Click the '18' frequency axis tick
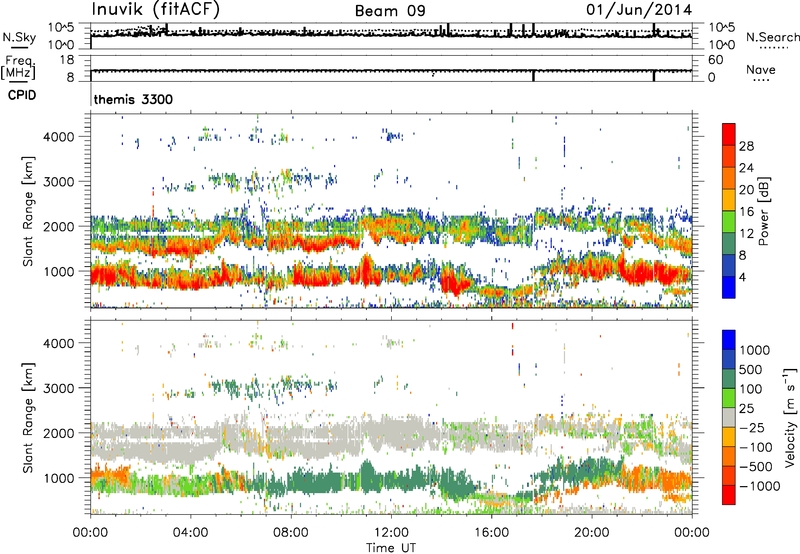800x554 pixels. pyautogui.click(x=67, y=60)
